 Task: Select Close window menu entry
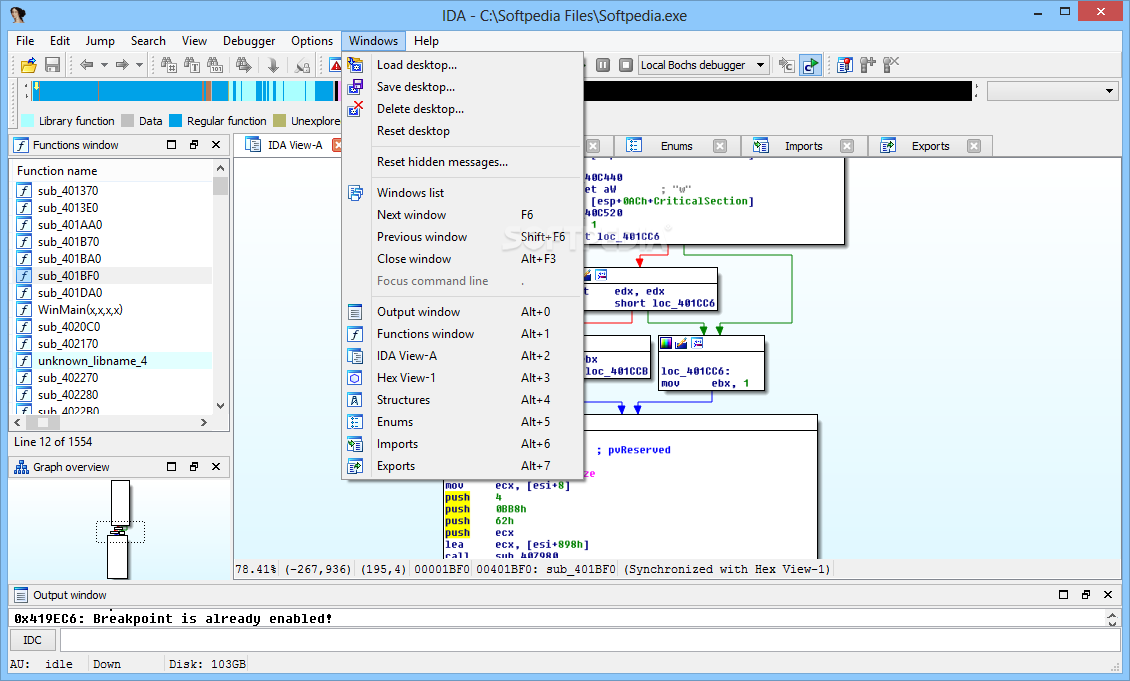pyautogui.click(x=462, y=259)
